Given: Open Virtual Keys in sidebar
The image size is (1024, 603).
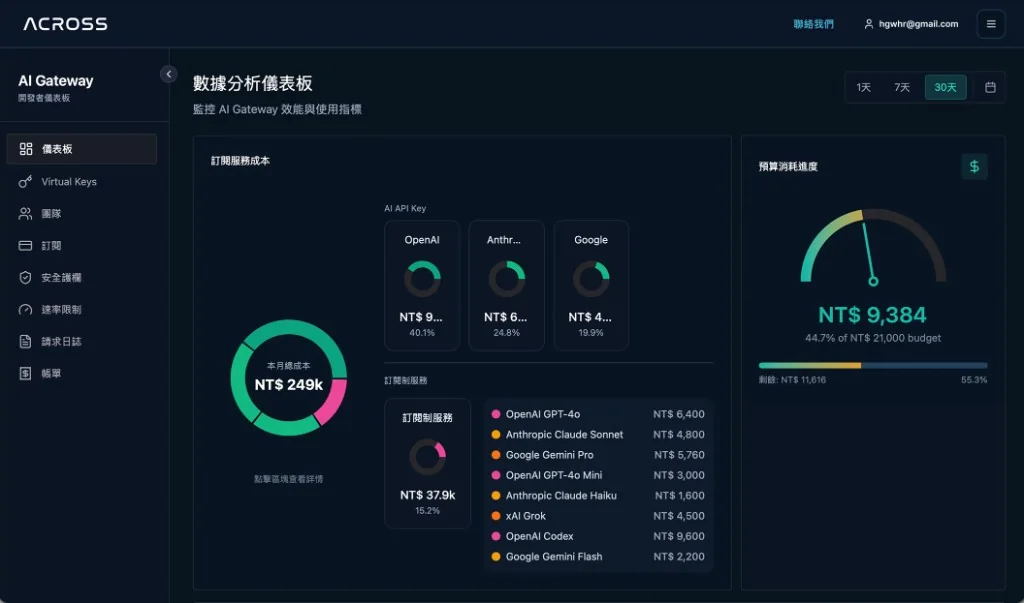Looking at the screenshot, I should coord(82,182).
